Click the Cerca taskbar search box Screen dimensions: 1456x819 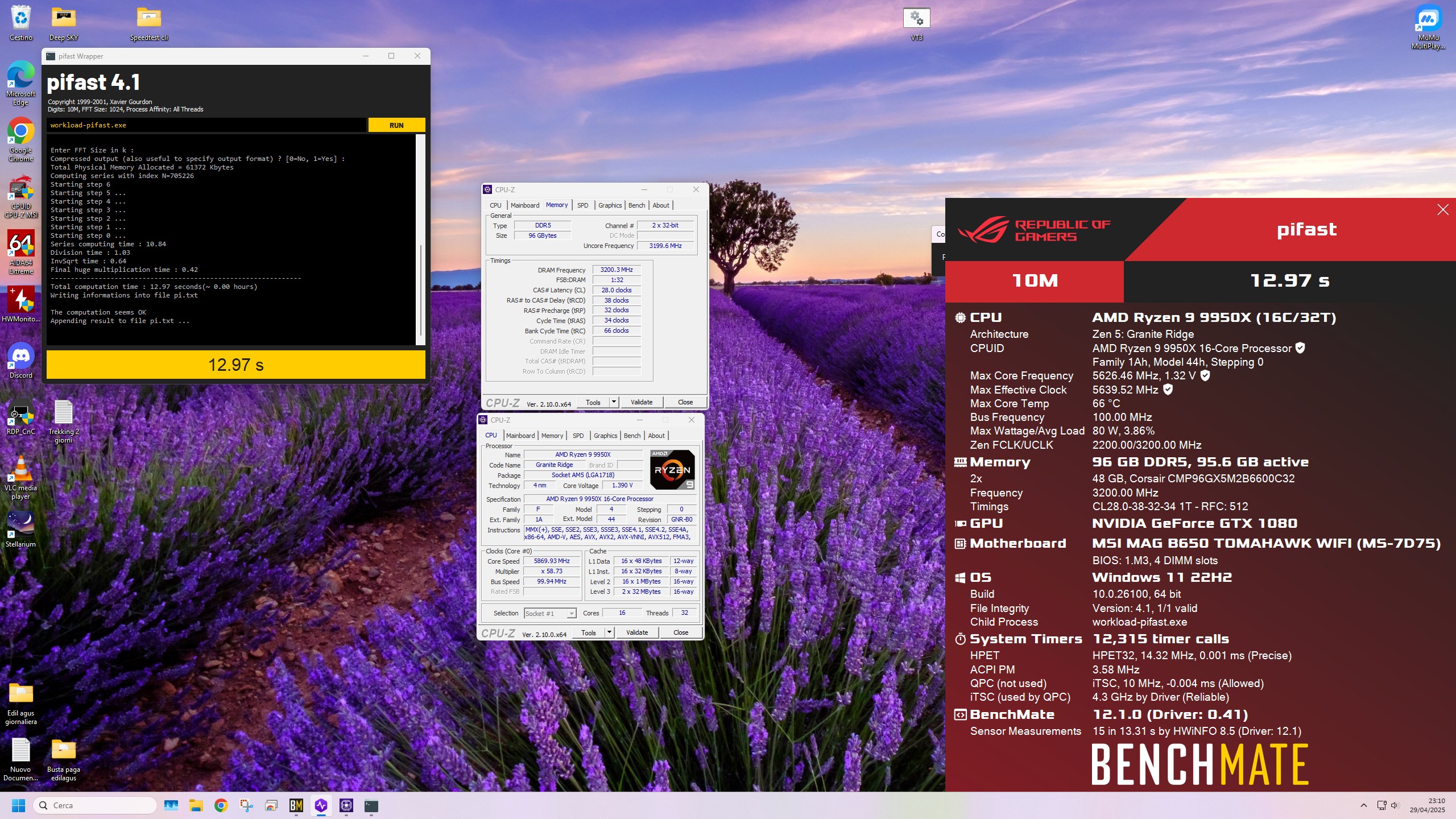[95, 805]
